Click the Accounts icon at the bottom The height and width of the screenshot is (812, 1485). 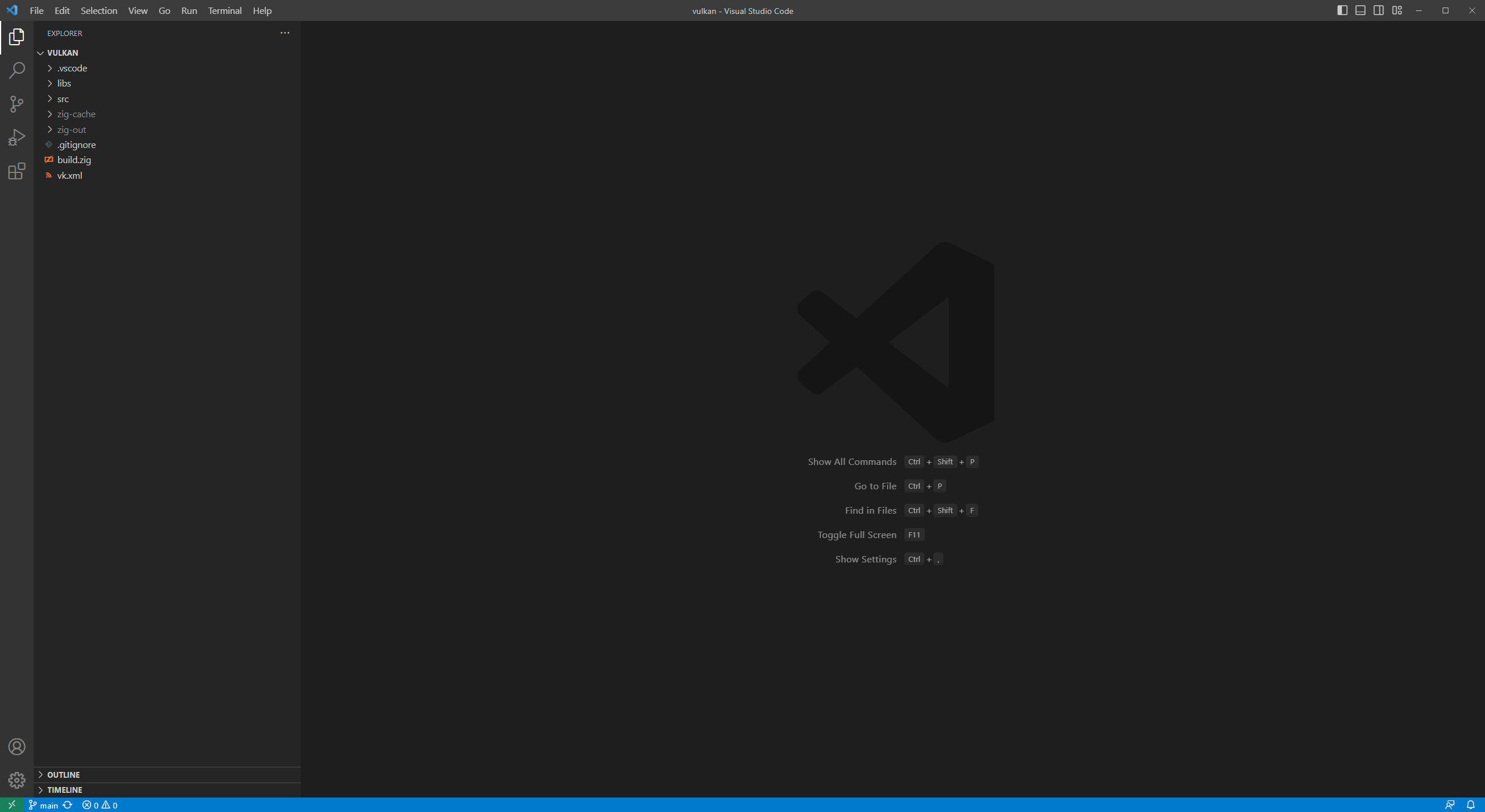tap(17, 746)
